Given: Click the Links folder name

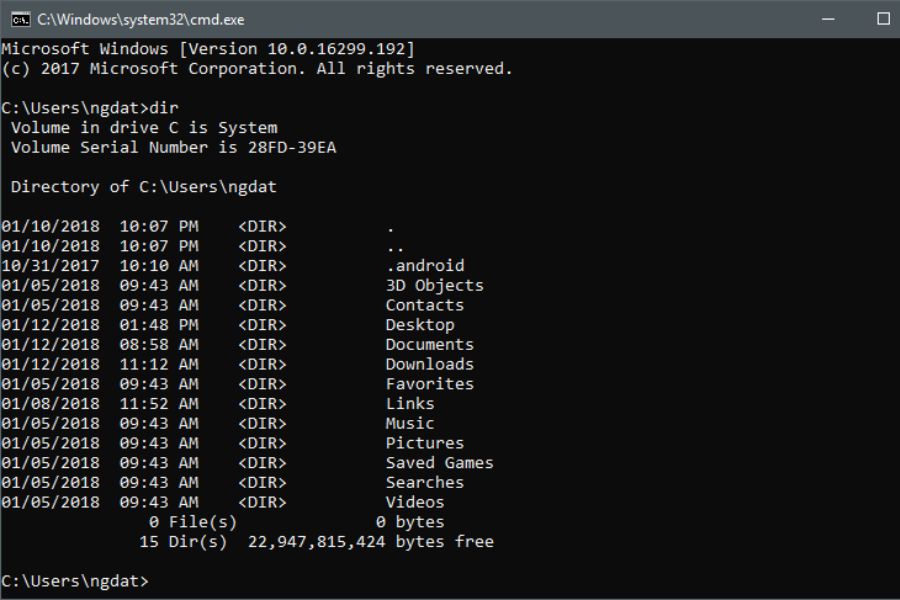Looking at the screenshot, I should [x=409, y=404].
